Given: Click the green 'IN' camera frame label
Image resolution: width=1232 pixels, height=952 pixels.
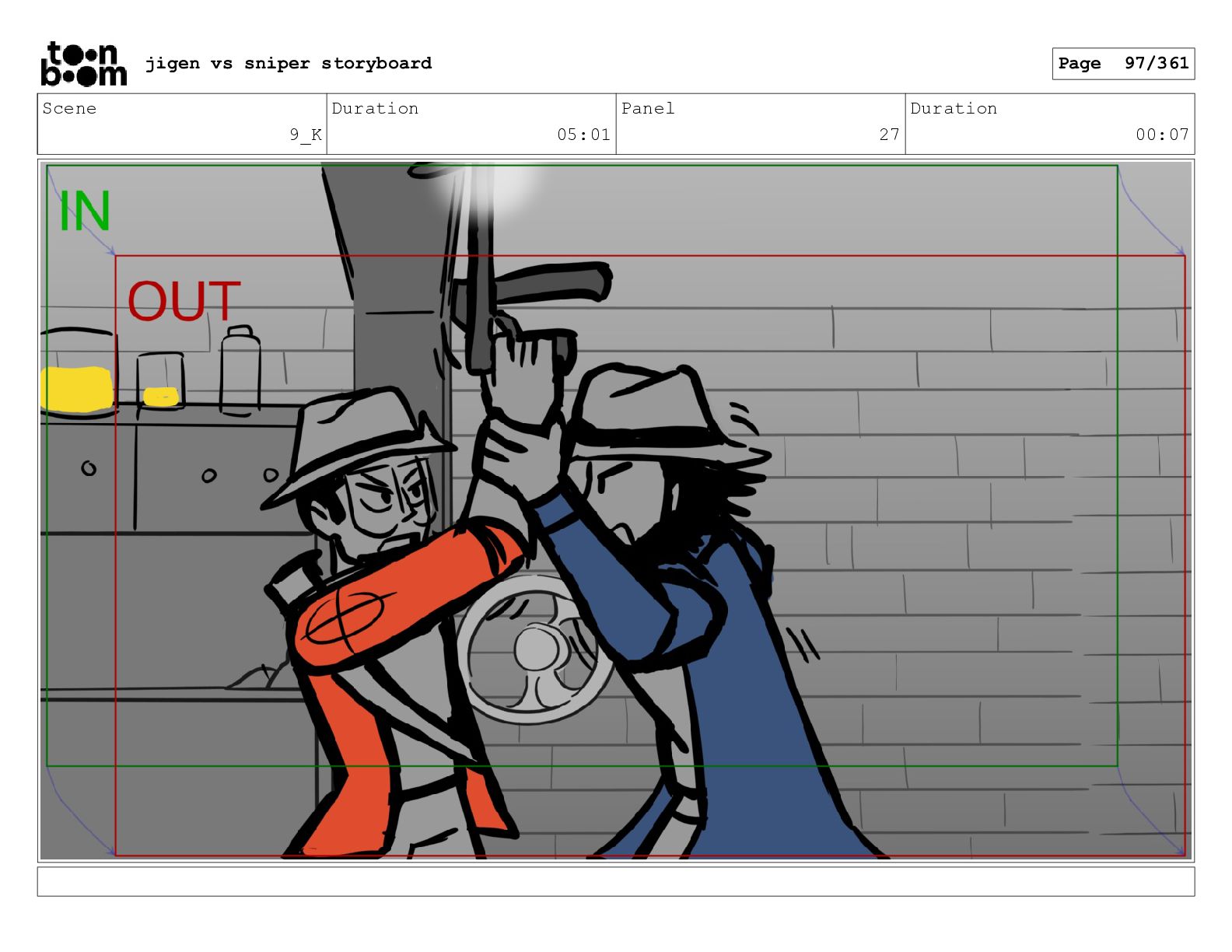Looking at the screenshot, I should point(85,211).
